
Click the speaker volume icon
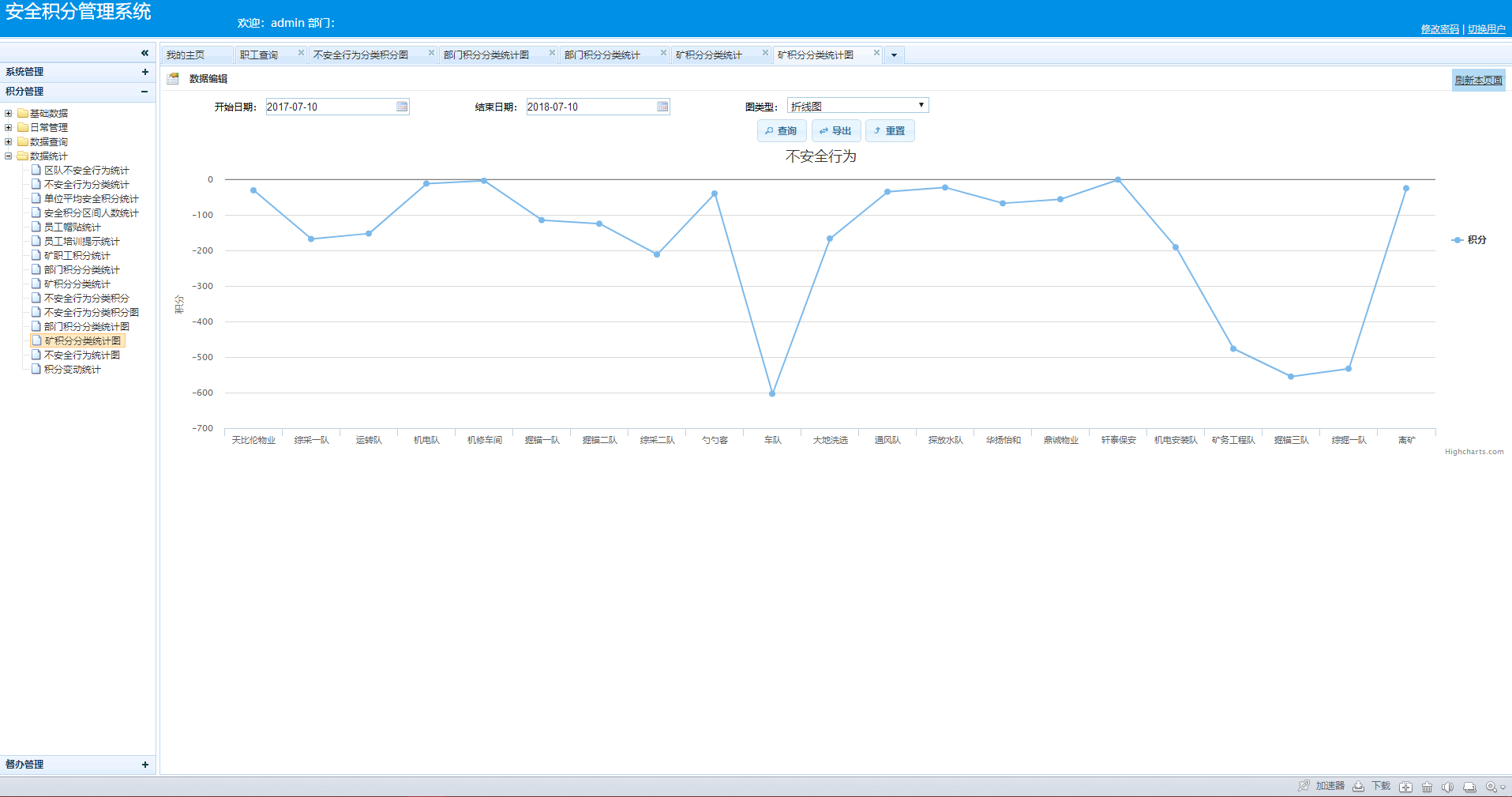pyautogui.click(x=1447, y=787)
